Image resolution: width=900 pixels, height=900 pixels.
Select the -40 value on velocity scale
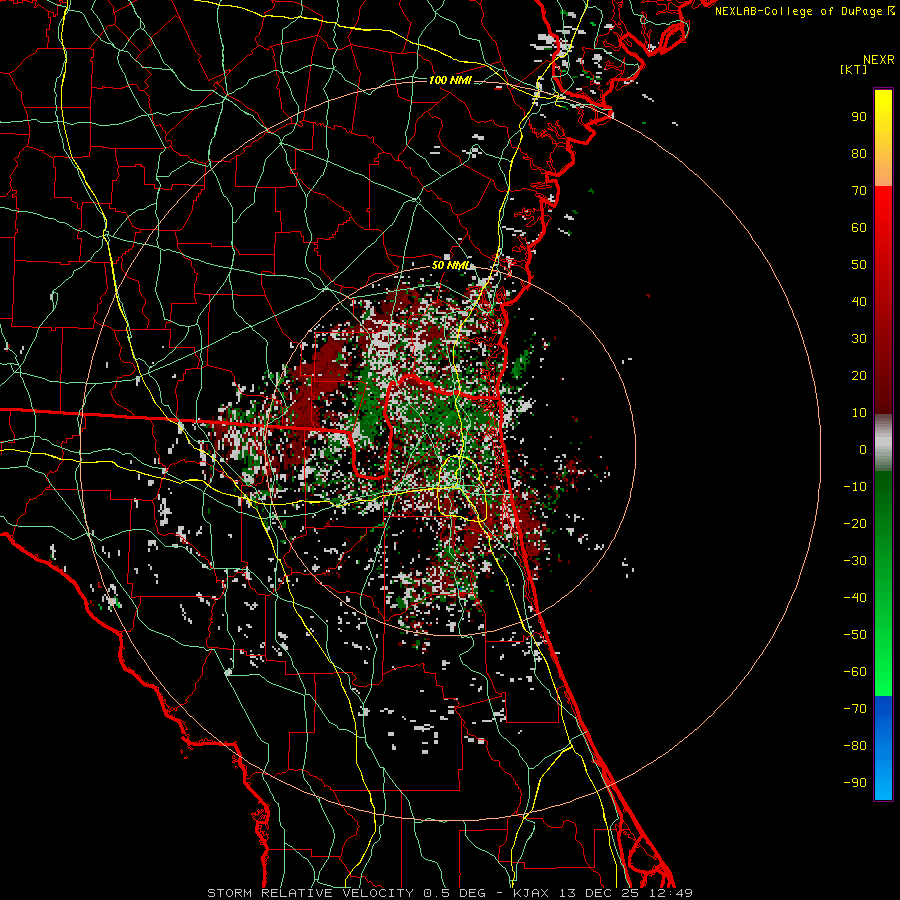pyautogui.click(x=855, y=598)
